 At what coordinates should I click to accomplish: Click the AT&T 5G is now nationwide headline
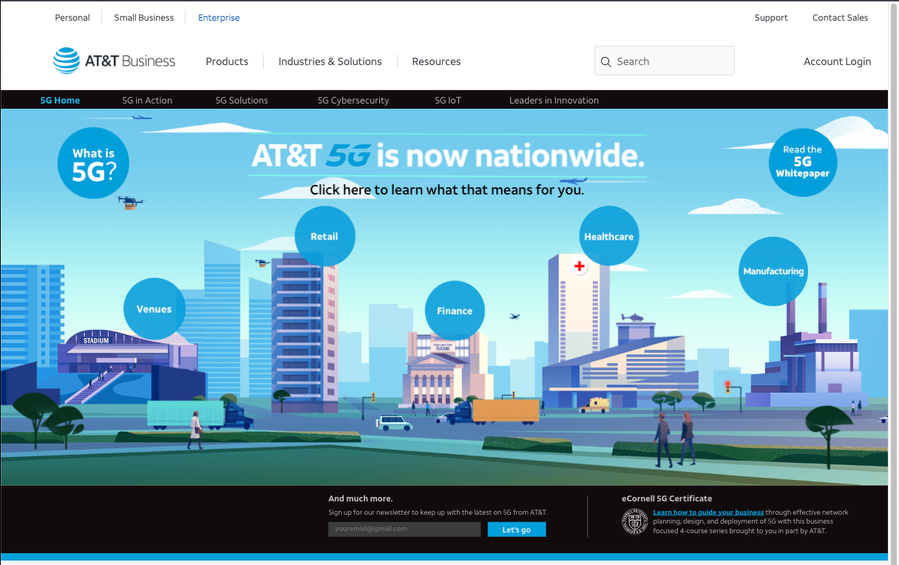click(448, 155)
